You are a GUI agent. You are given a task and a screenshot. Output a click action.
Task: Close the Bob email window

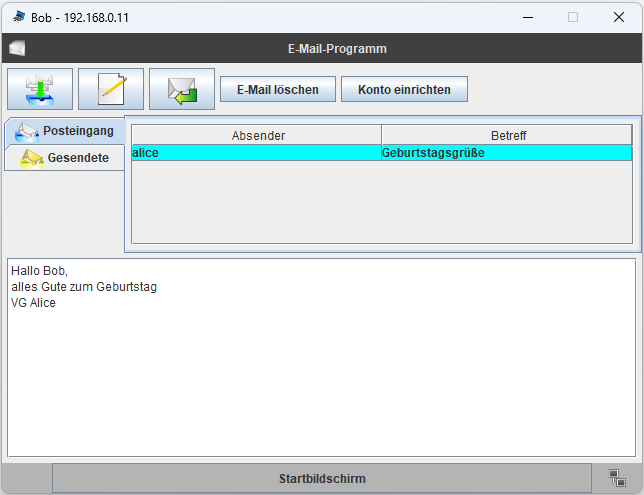(x=618, y=17)
